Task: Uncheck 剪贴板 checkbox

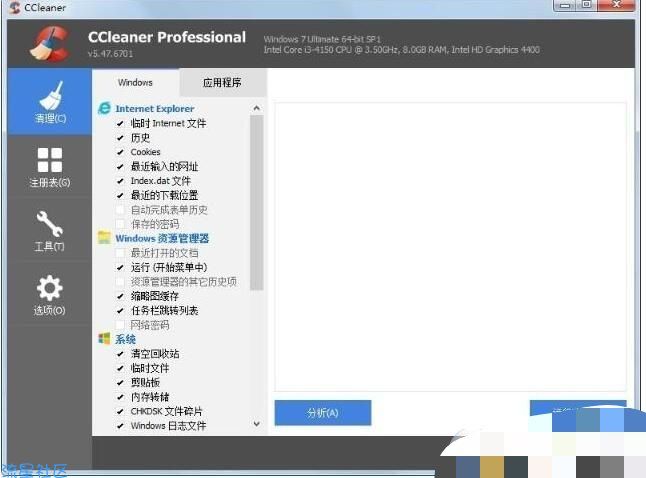Action: pyautogui.click(x=120, y=382)
